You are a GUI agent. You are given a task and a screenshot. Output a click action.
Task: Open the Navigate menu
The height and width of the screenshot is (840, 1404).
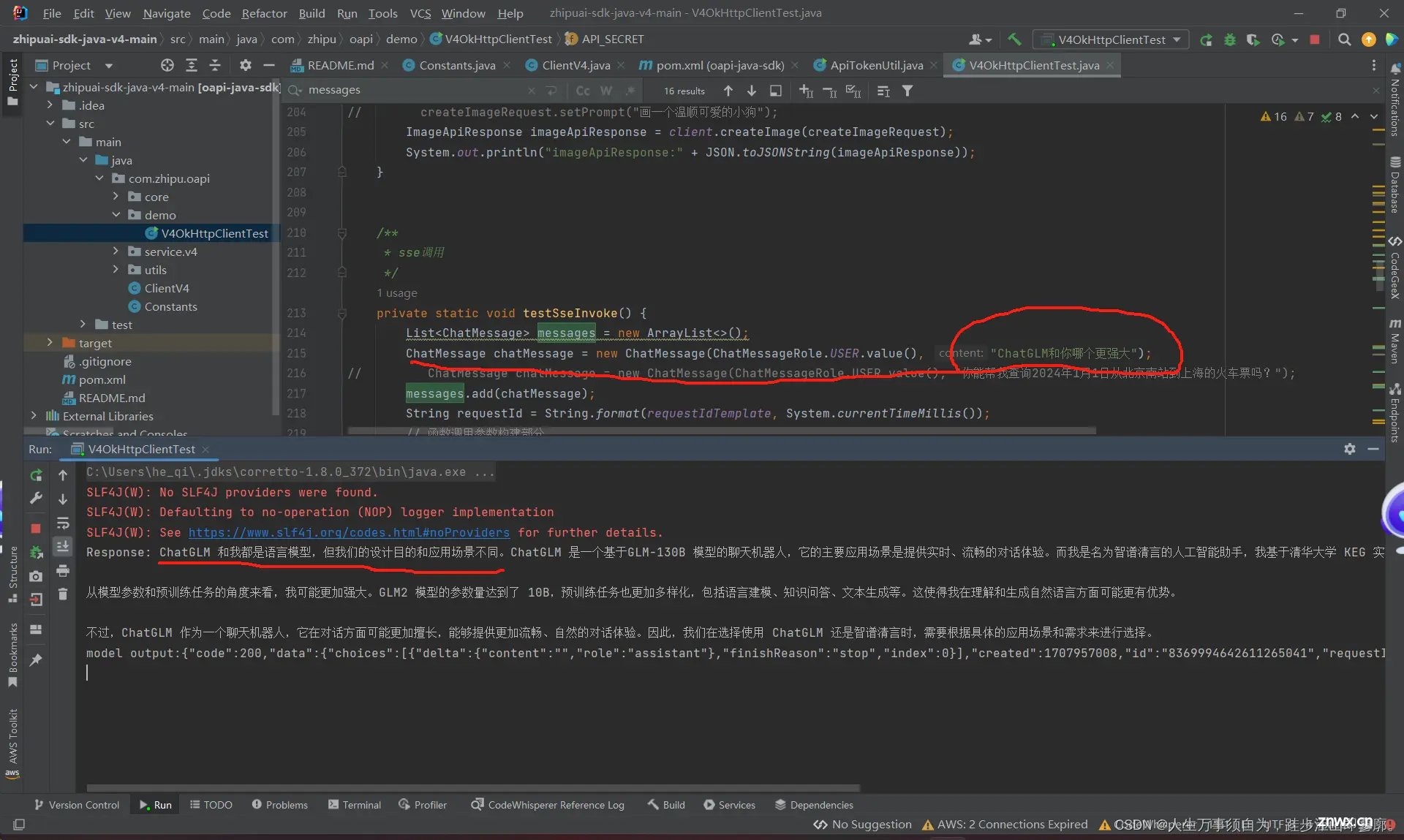167,13
